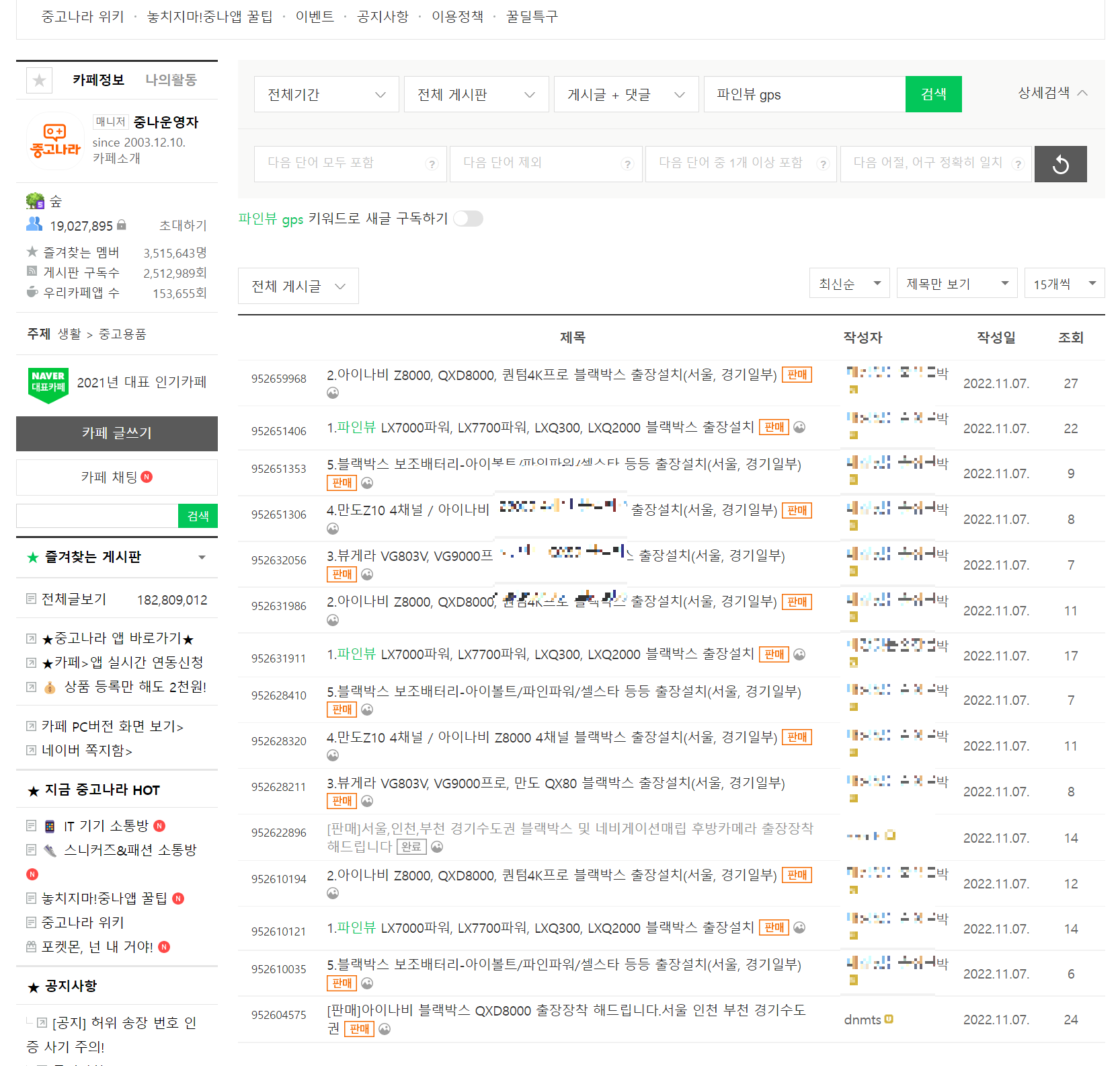Click the 다음 단어 제외 input field
The width and height of the screenshot is (1120, 1066).
pyautogui.click(x=546, y=164)
